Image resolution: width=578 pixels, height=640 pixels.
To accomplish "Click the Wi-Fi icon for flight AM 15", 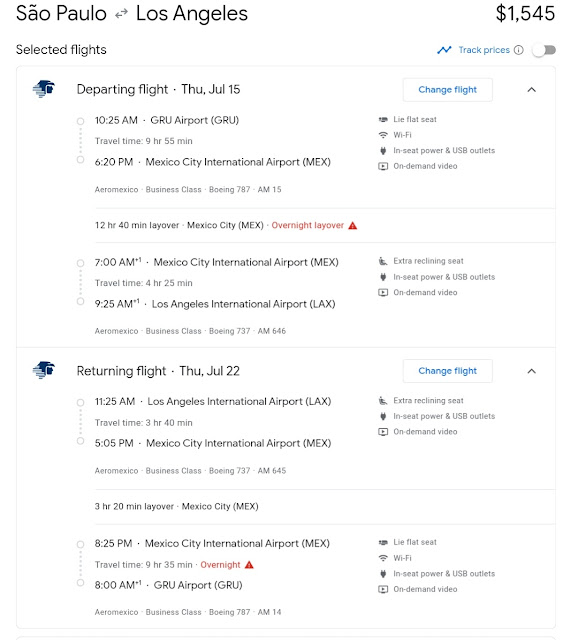I will point(383,135).
